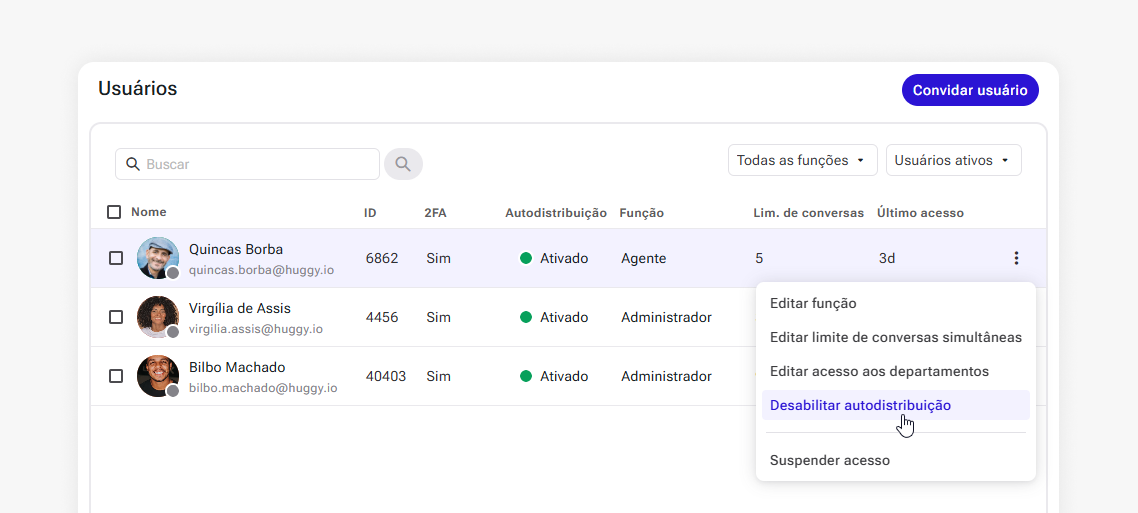Click Virgília de Assis's avatar photo
Screen dimensions: 1138x513
(157, 317)
